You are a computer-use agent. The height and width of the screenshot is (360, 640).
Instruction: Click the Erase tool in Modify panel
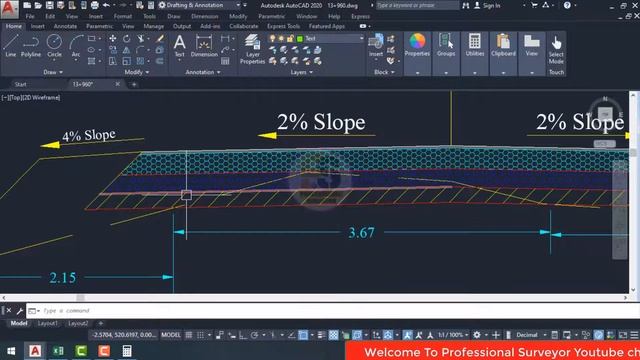(160, 38)
